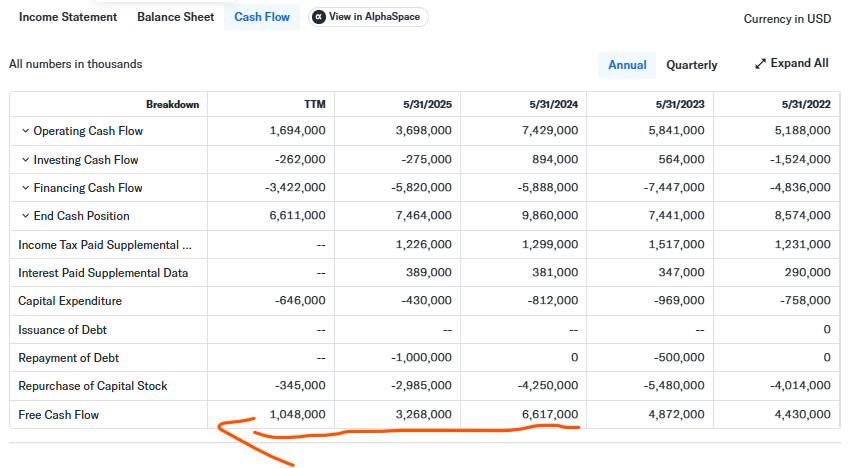Click the TTM column header
The width and height of the screenshot is (850, 468).
[315, 105]
